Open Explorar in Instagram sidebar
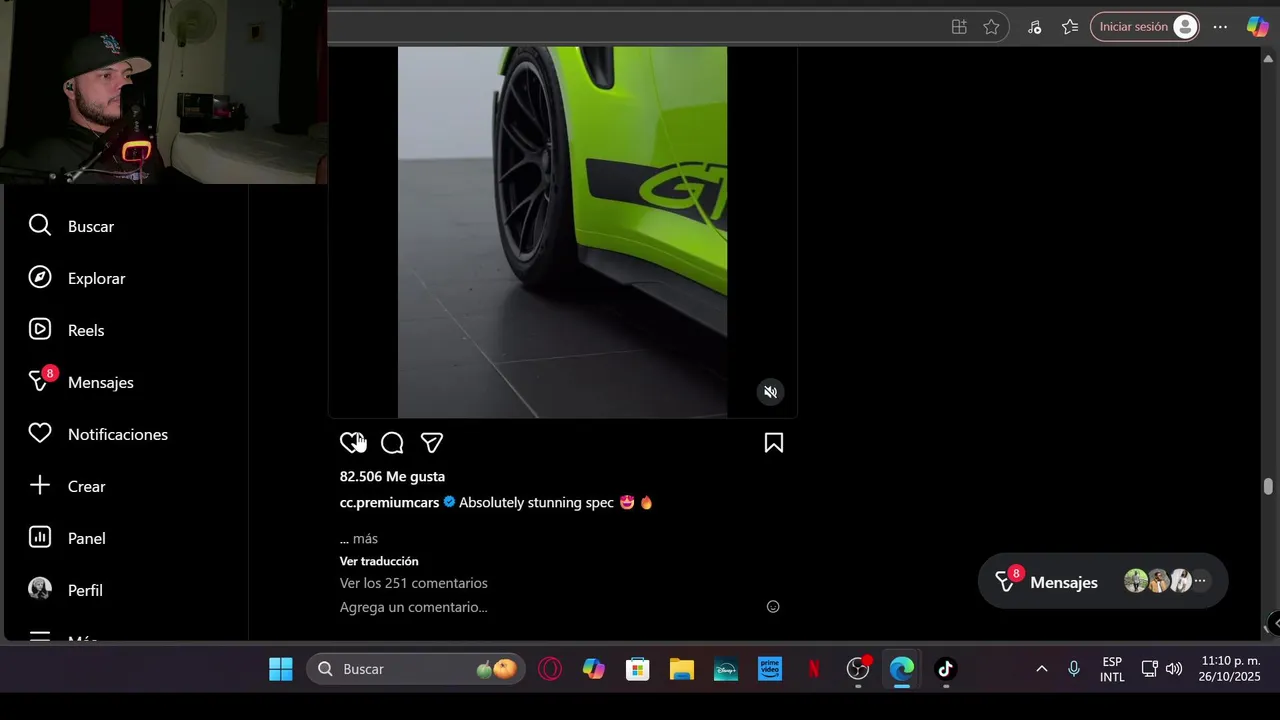This screenshot has height=720, width=1280. (77, 278)
